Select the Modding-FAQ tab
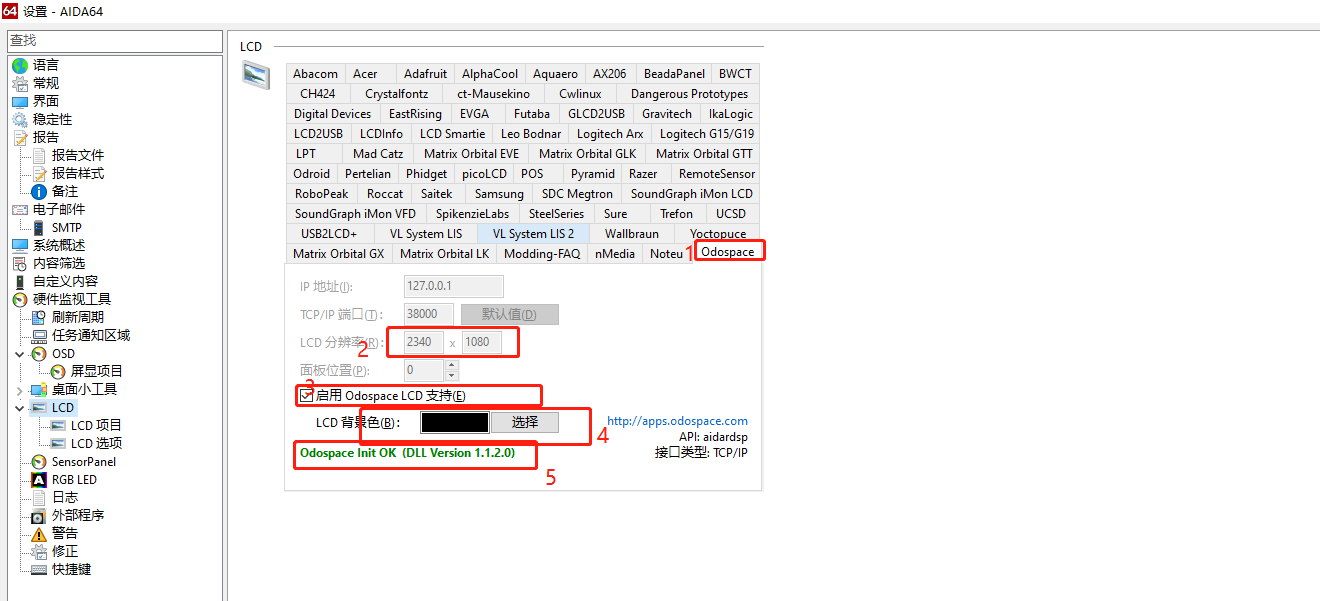Screen dimensions: 1320x601 coord(542,253)
